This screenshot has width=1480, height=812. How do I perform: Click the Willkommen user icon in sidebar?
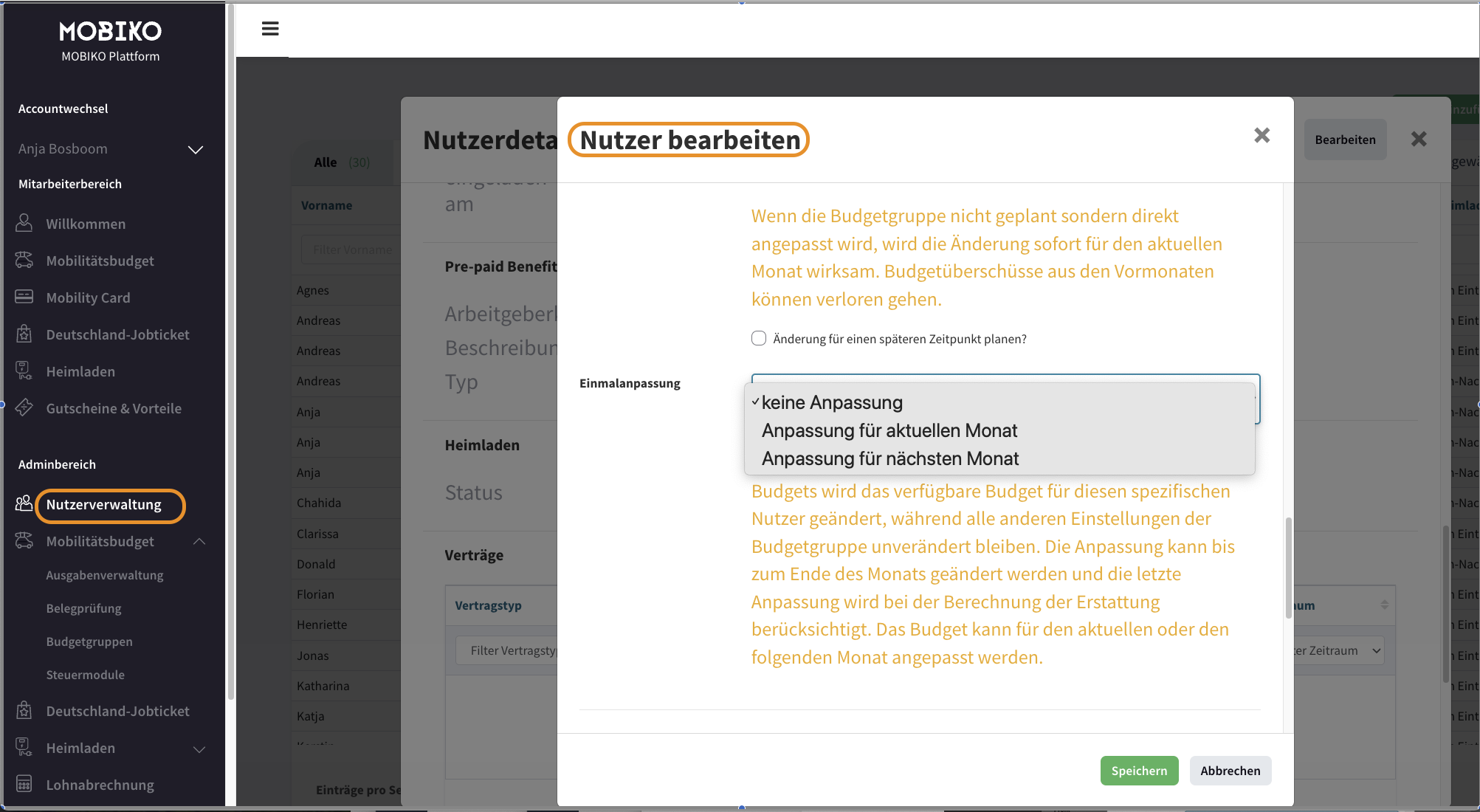(x=24, y=223)
